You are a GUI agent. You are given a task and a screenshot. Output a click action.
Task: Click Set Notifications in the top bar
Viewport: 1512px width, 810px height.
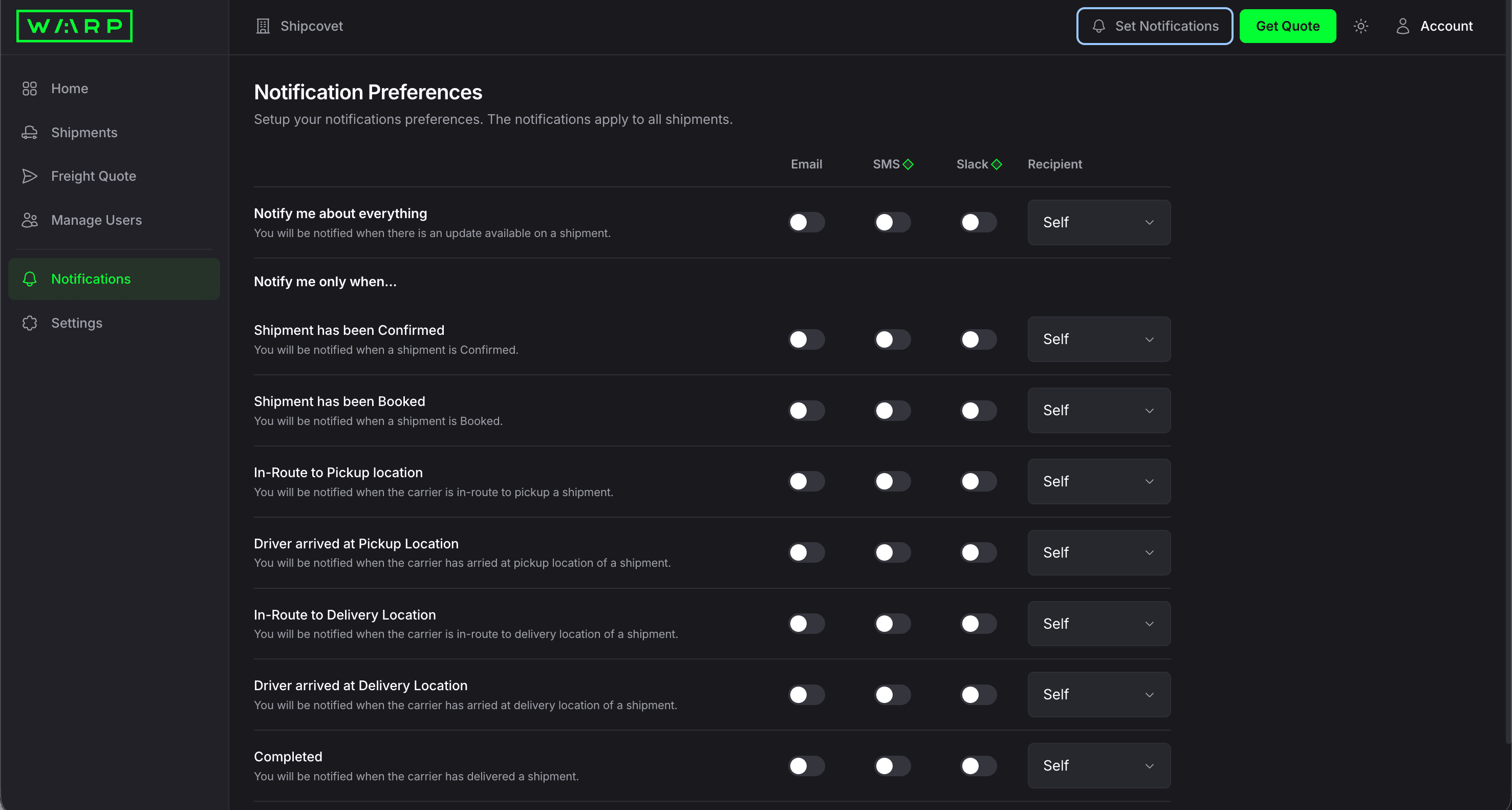click(1153, 26)
